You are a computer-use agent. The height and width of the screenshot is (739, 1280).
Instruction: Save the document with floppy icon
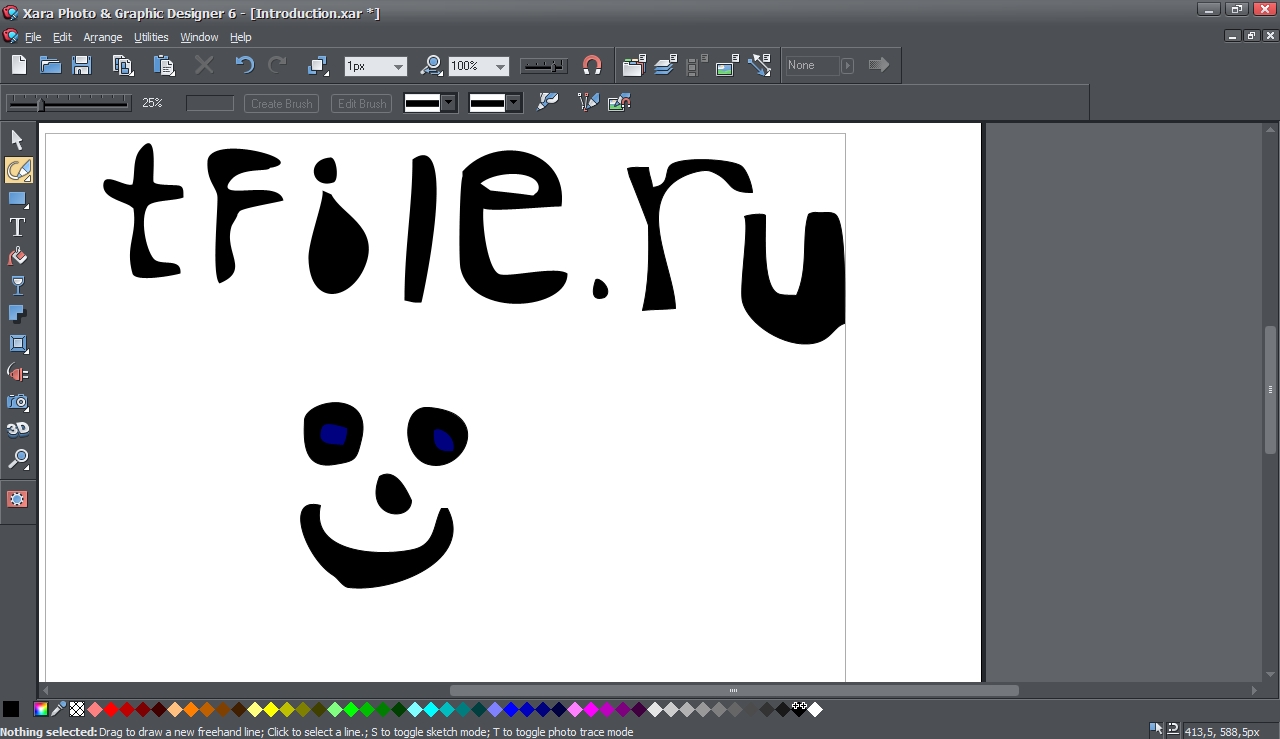(x=82, y=65)
